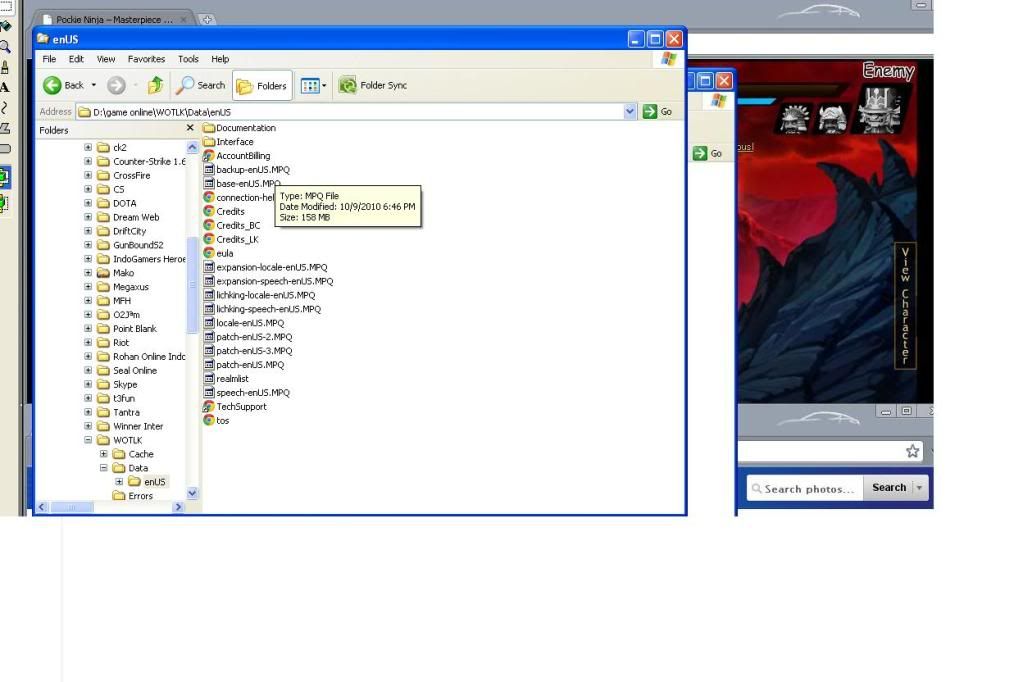The height and width of the screenshot is (682, 1023).
Task: Open the Favorites menu
Action: 146,59
